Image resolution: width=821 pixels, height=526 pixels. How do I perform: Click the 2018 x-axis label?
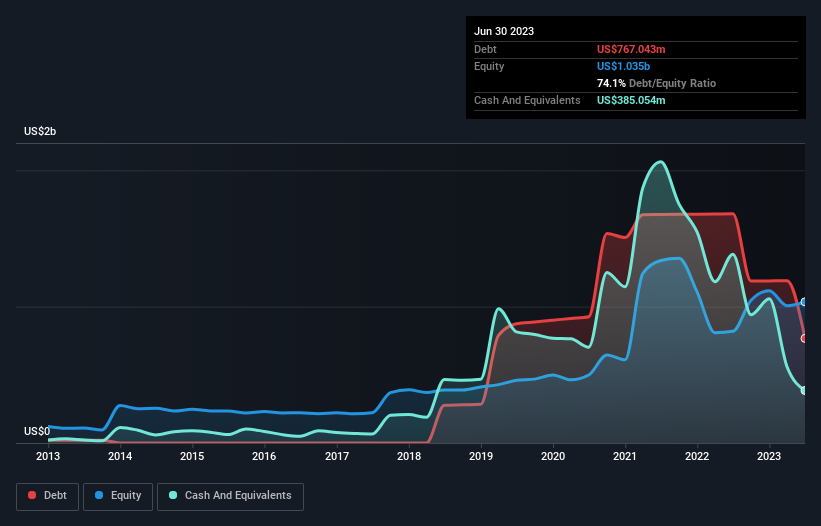(x=409, y=456)
